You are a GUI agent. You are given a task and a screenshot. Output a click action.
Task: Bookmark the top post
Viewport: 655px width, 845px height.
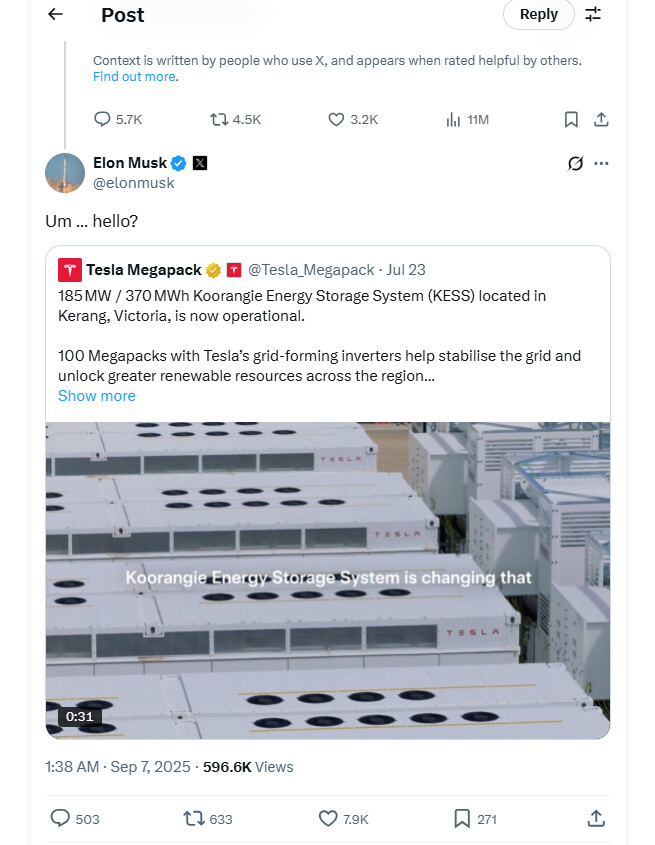(571, 119)
